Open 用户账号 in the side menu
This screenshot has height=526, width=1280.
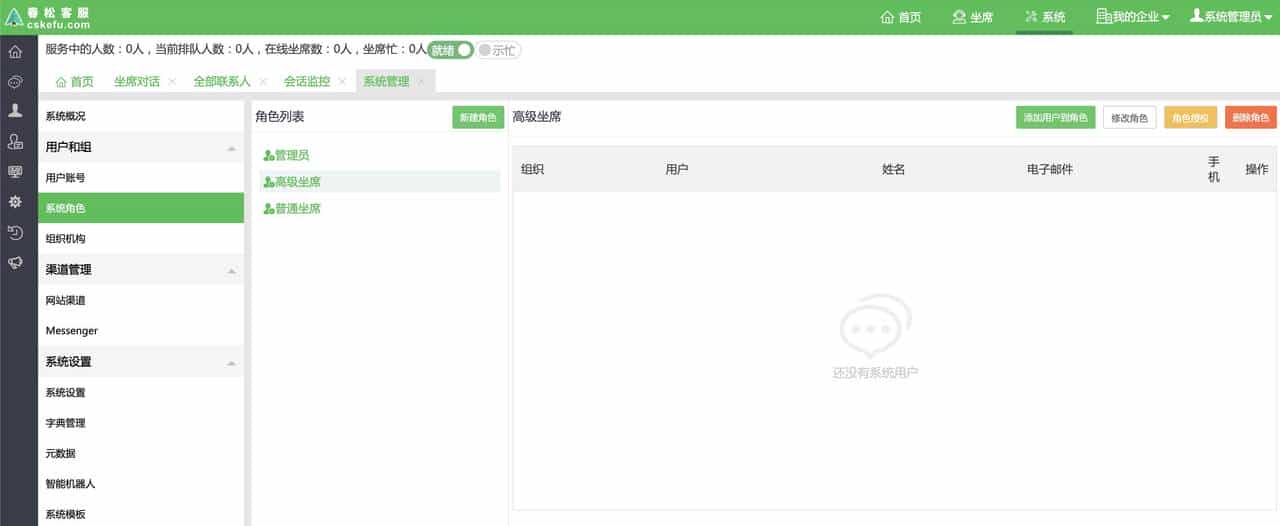click(141, 178)
